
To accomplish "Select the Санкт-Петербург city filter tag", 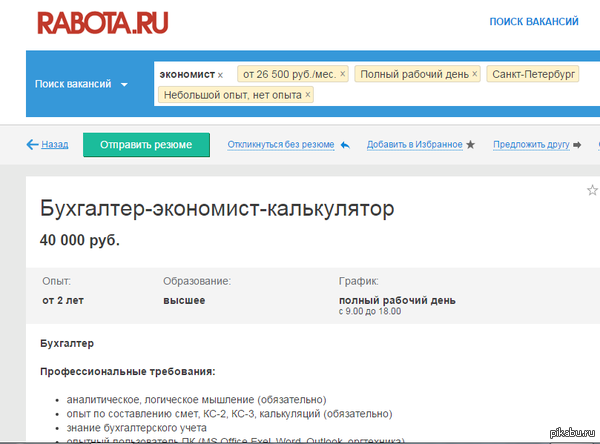I will point(534,74).
